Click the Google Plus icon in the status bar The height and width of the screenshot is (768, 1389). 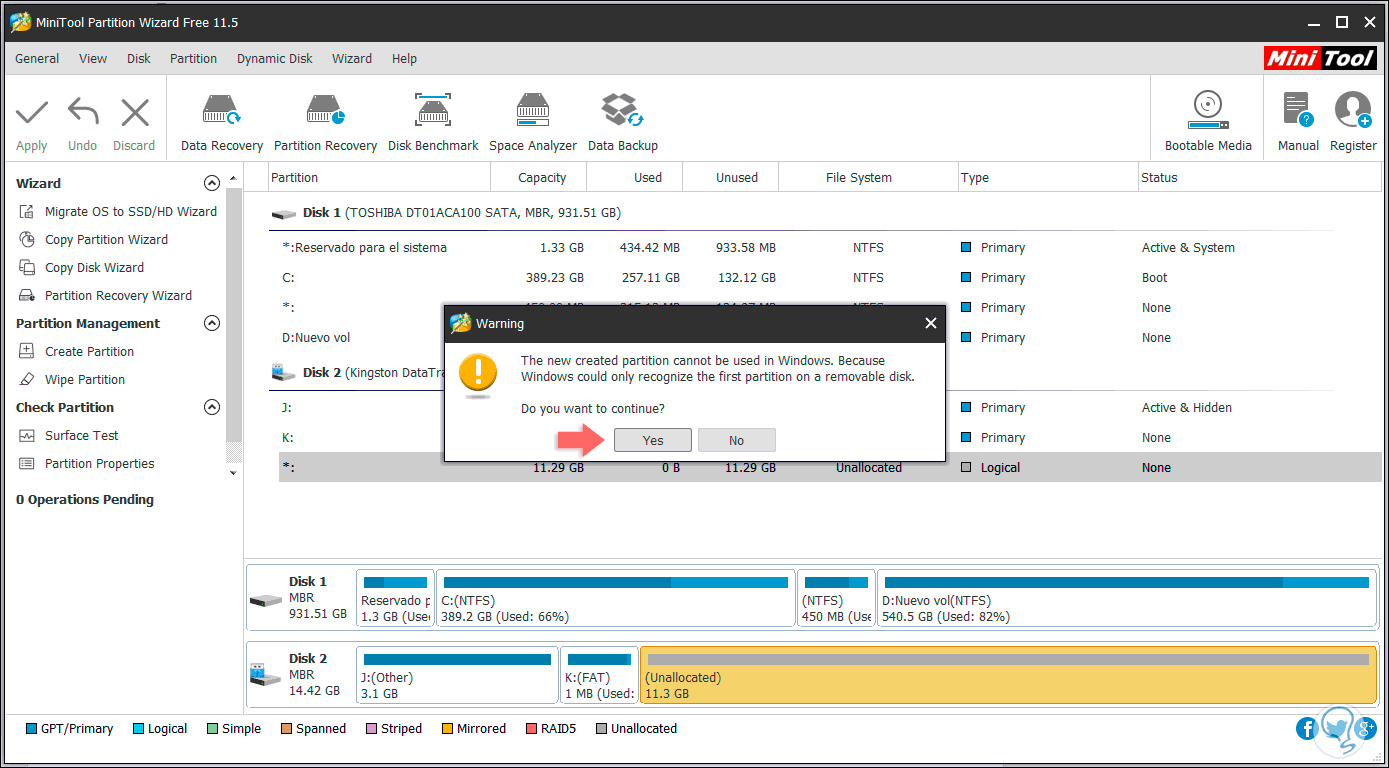(1364, 728)
